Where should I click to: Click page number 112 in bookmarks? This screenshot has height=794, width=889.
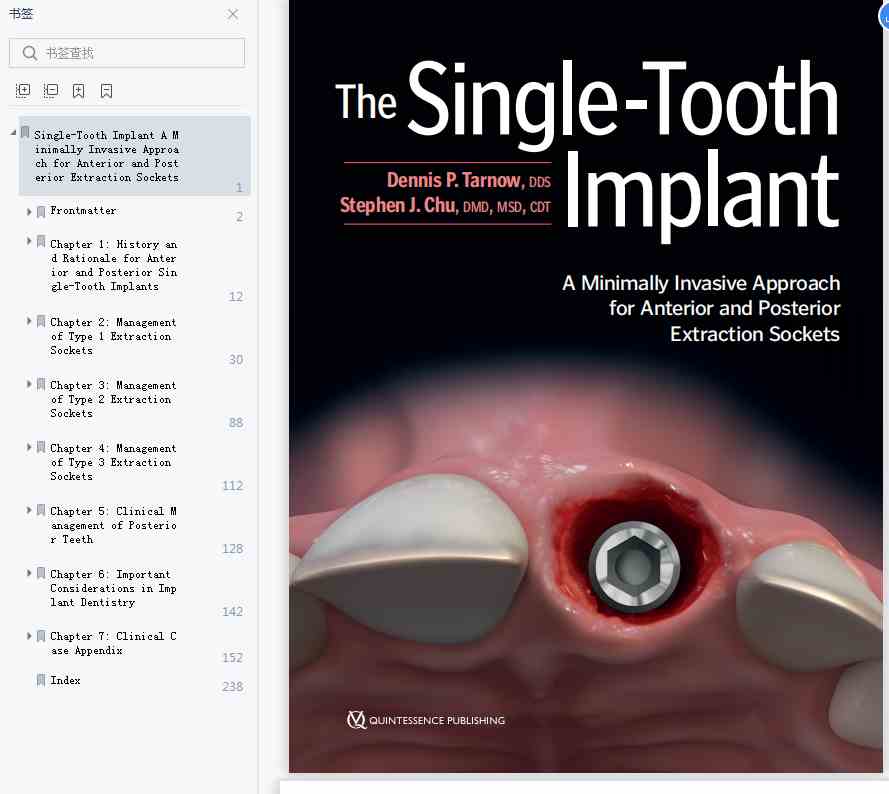(232, 485)
